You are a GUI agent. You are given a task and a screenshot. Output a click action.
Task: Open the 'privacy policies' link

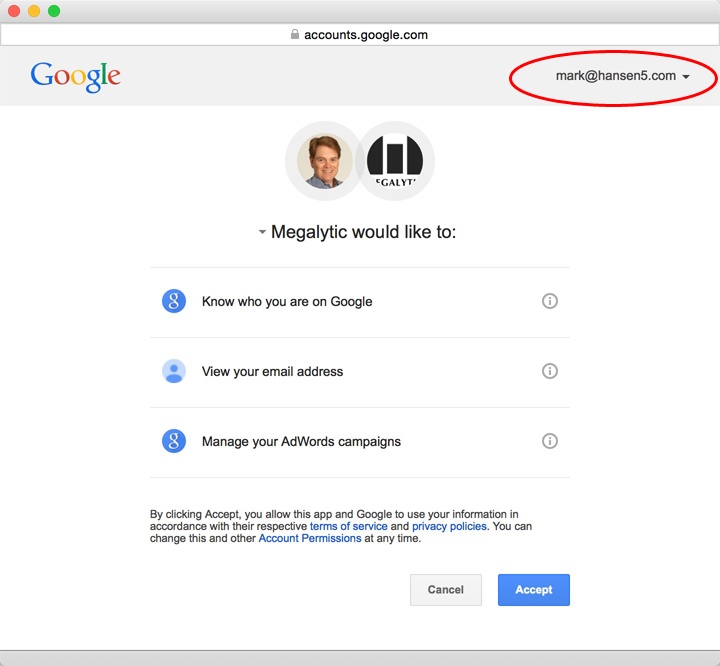(x=449, y=526)
